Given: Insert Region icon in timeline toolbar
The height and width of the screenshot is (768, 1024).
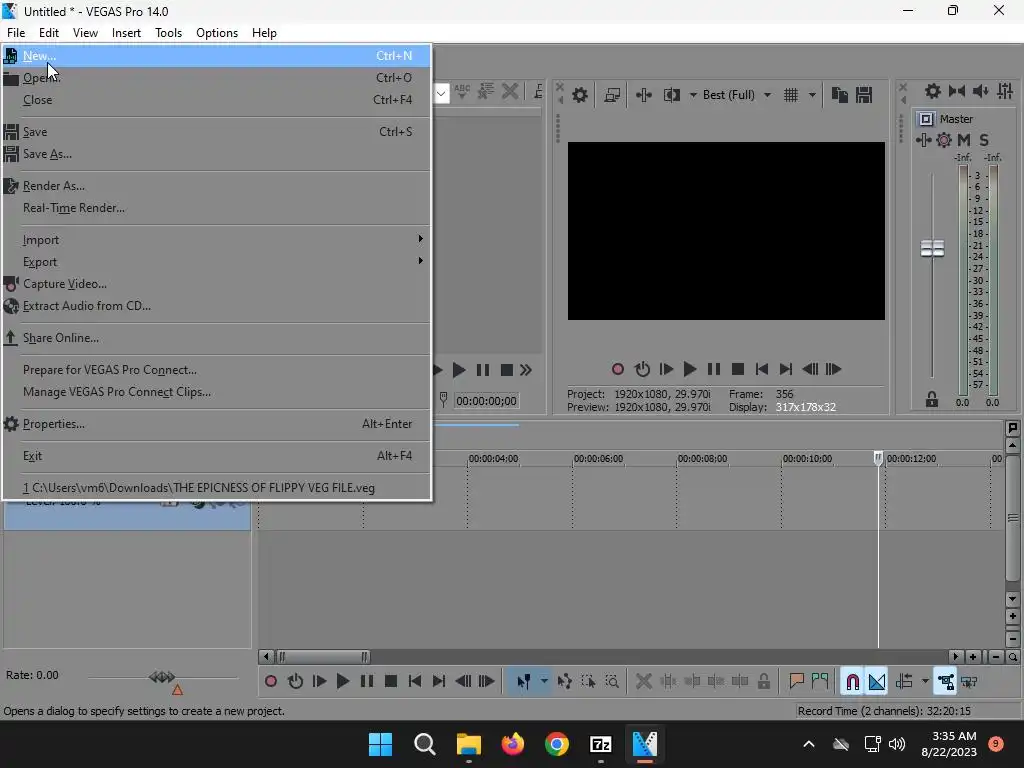Looking at the screenshot, I should point(820,682).
